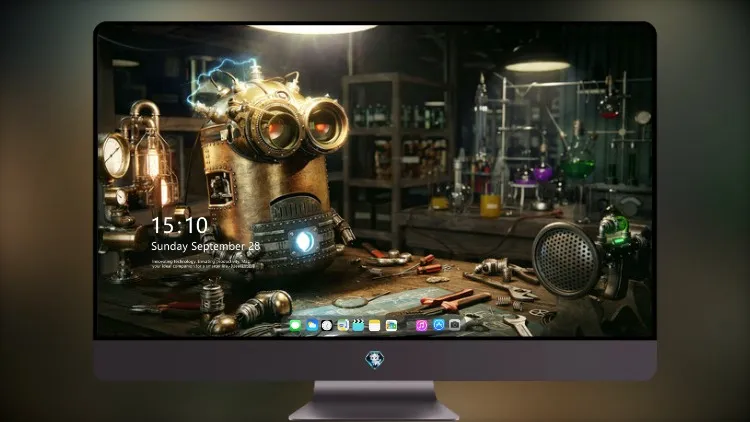Open the Photos gallery icon in dock
This screenshot has height=422, width=750.
click(x=391, y=325)
